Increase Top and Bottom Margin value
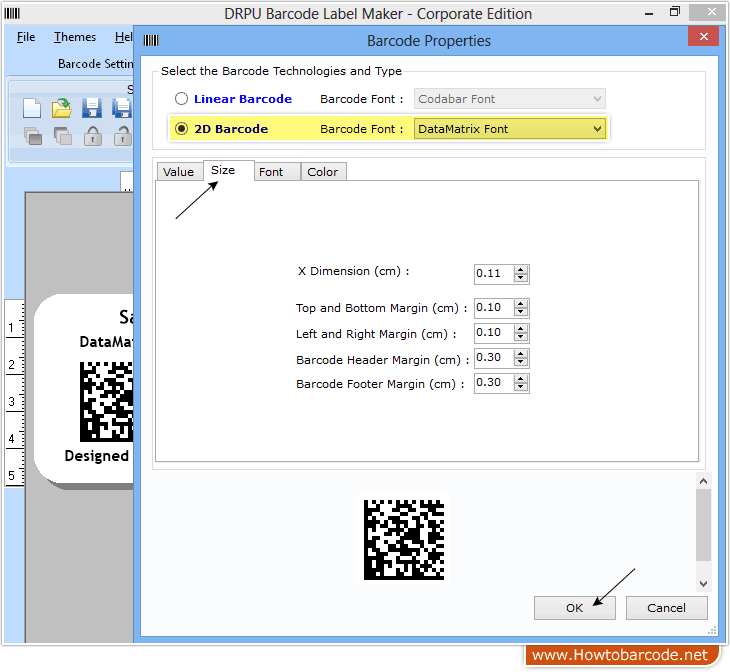The image size is (730, 672). 521,304
